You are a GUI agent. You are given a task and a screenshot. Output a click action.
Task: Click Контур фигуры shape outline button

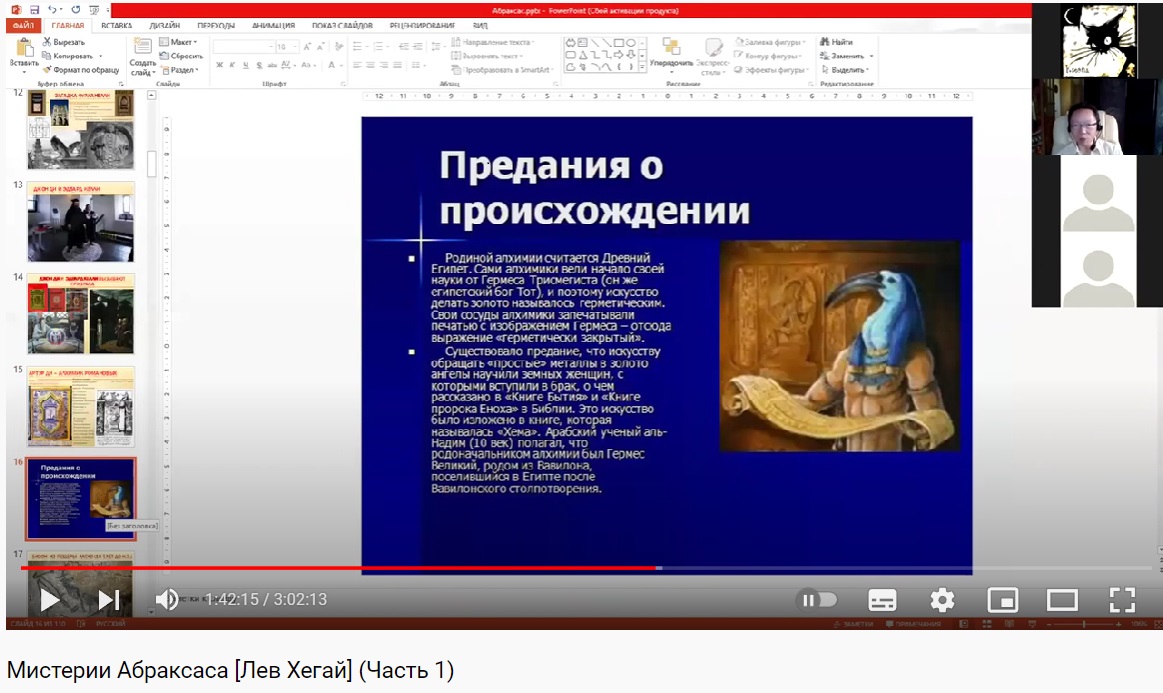coord(768,56)
